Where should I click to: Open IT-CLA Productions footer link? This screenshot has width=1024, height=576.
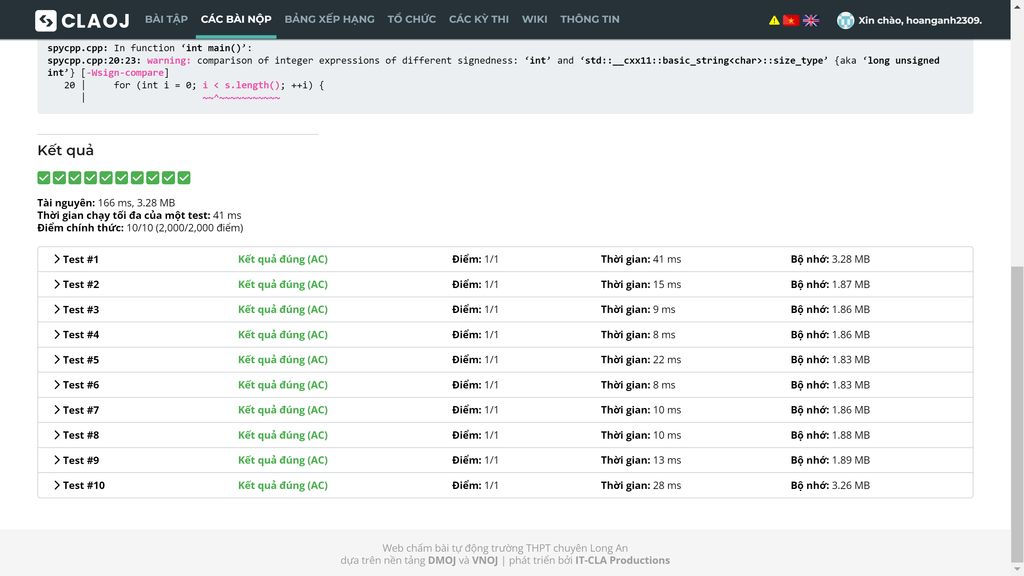(x=622, y=560)
